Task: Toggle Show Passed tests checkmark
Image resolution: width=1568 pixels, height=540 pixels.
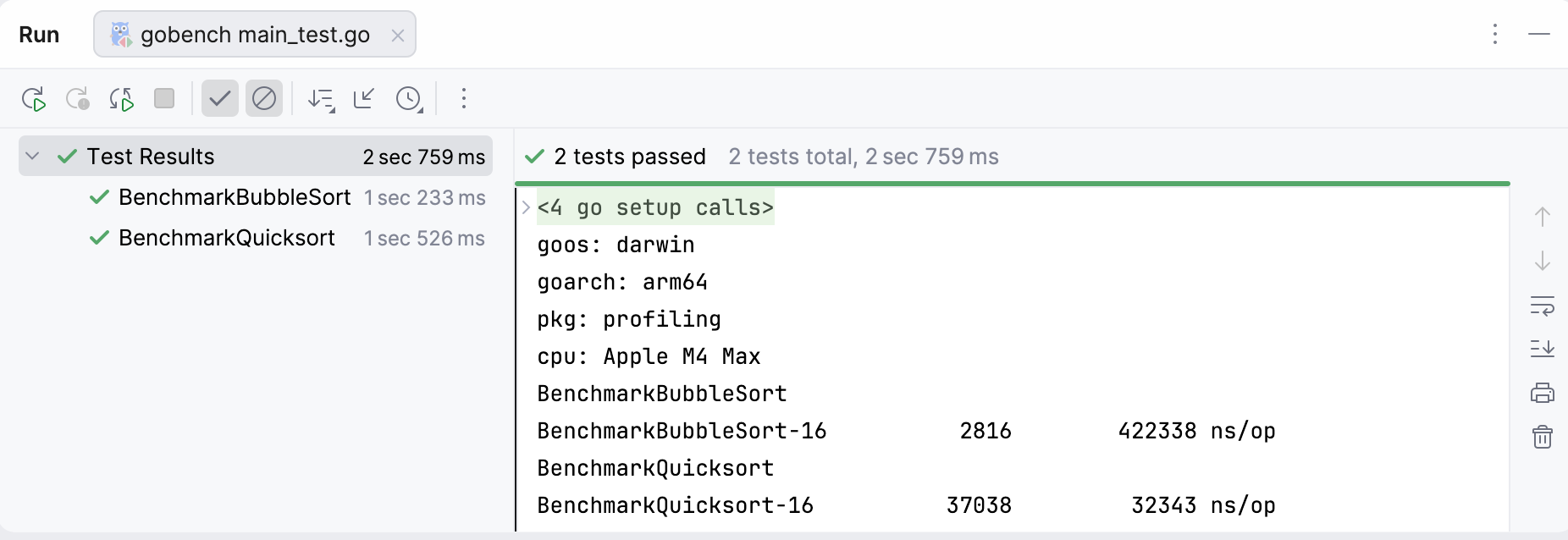Action: (220, 98)
